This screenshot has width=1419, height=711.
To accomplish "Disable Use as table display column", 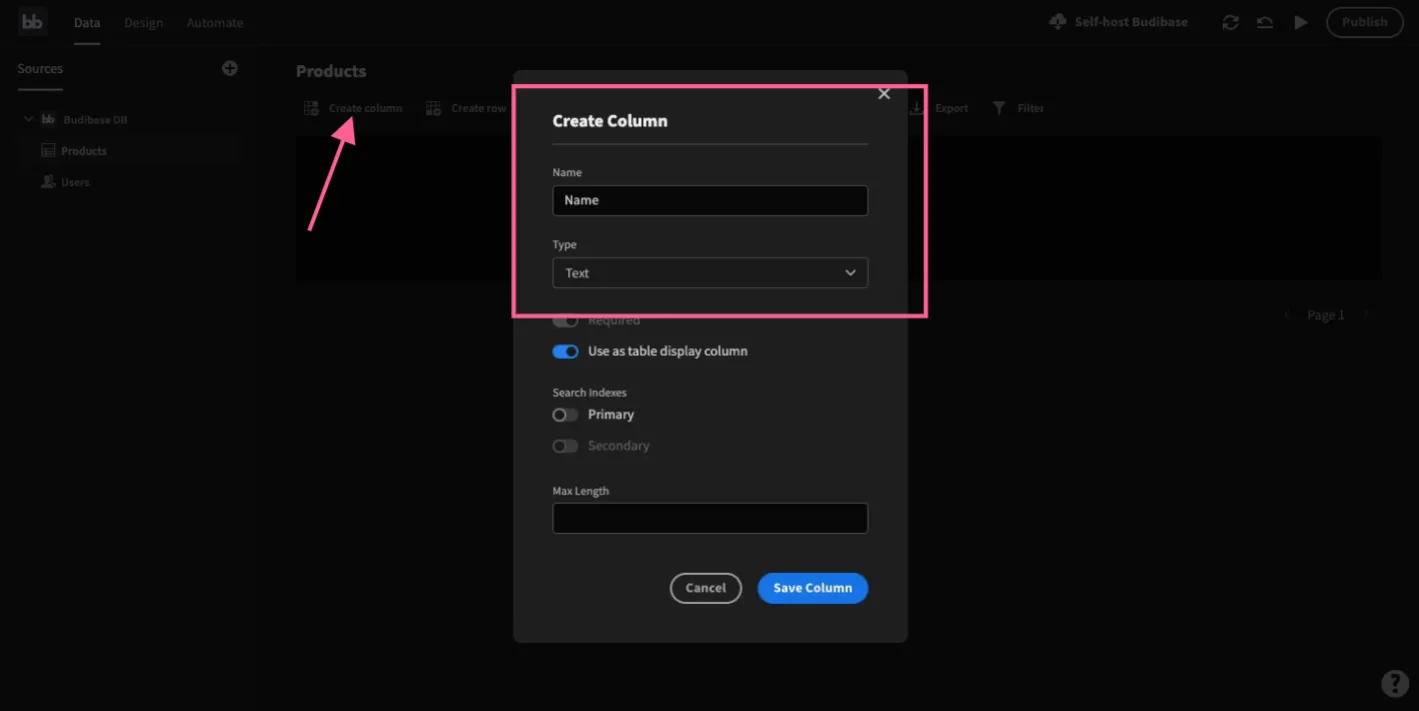I will (x=565, y=352).
